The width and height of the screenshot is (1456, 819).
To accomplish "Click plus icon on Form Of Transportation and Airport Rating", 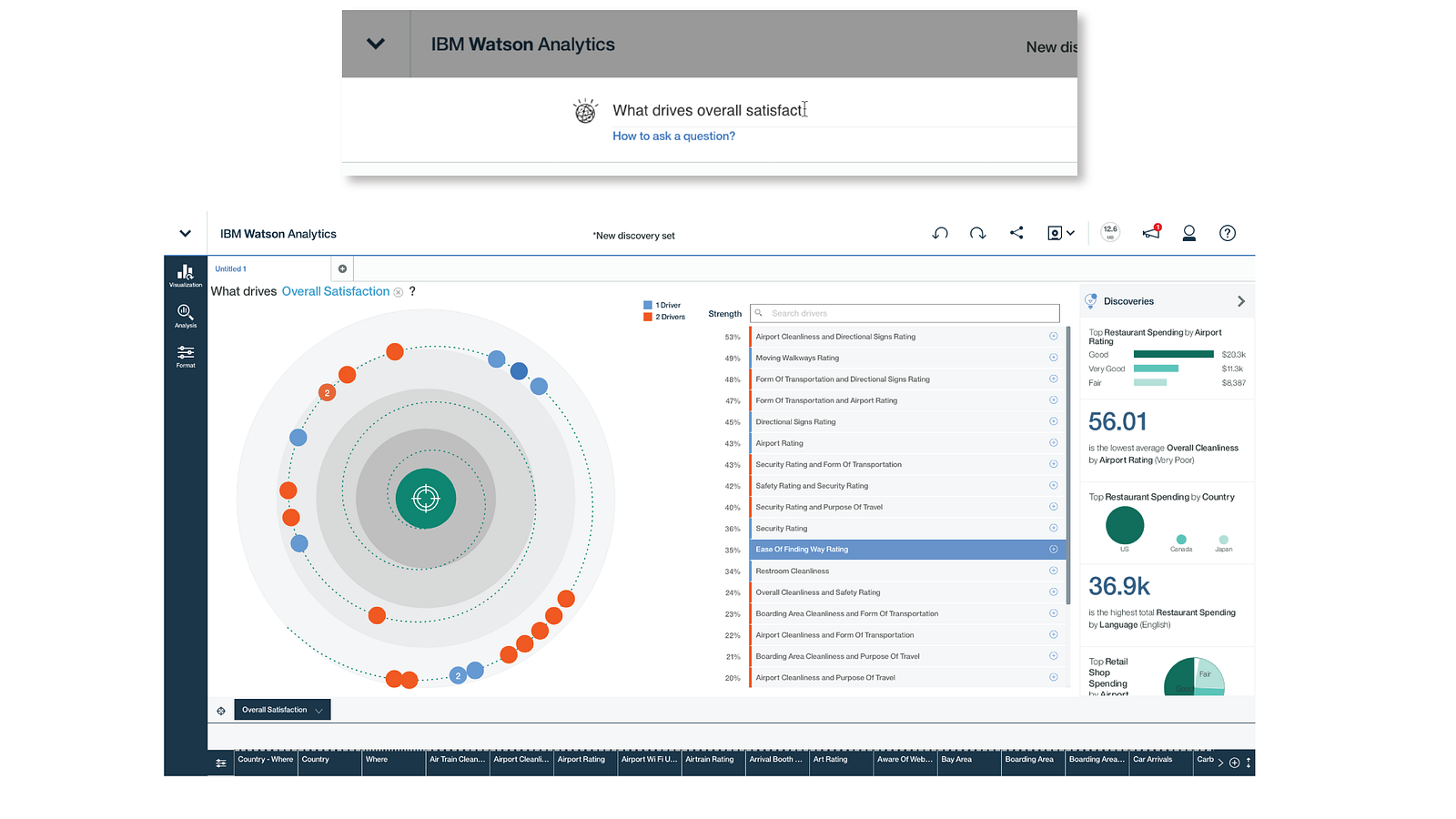I will coord(1053,400).
